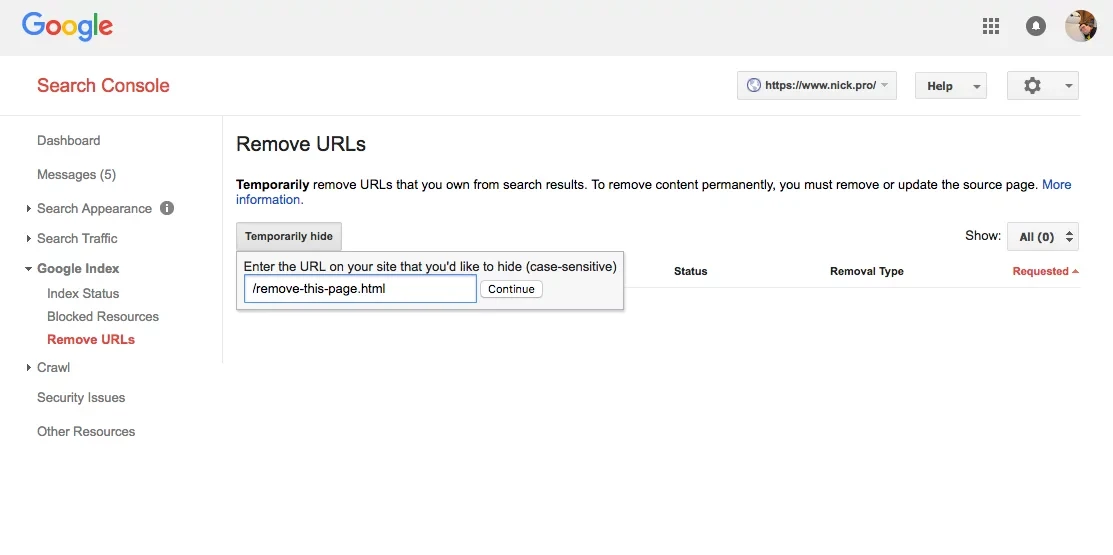
Task: Click the Search Appearance info icon
Action: 167,208
